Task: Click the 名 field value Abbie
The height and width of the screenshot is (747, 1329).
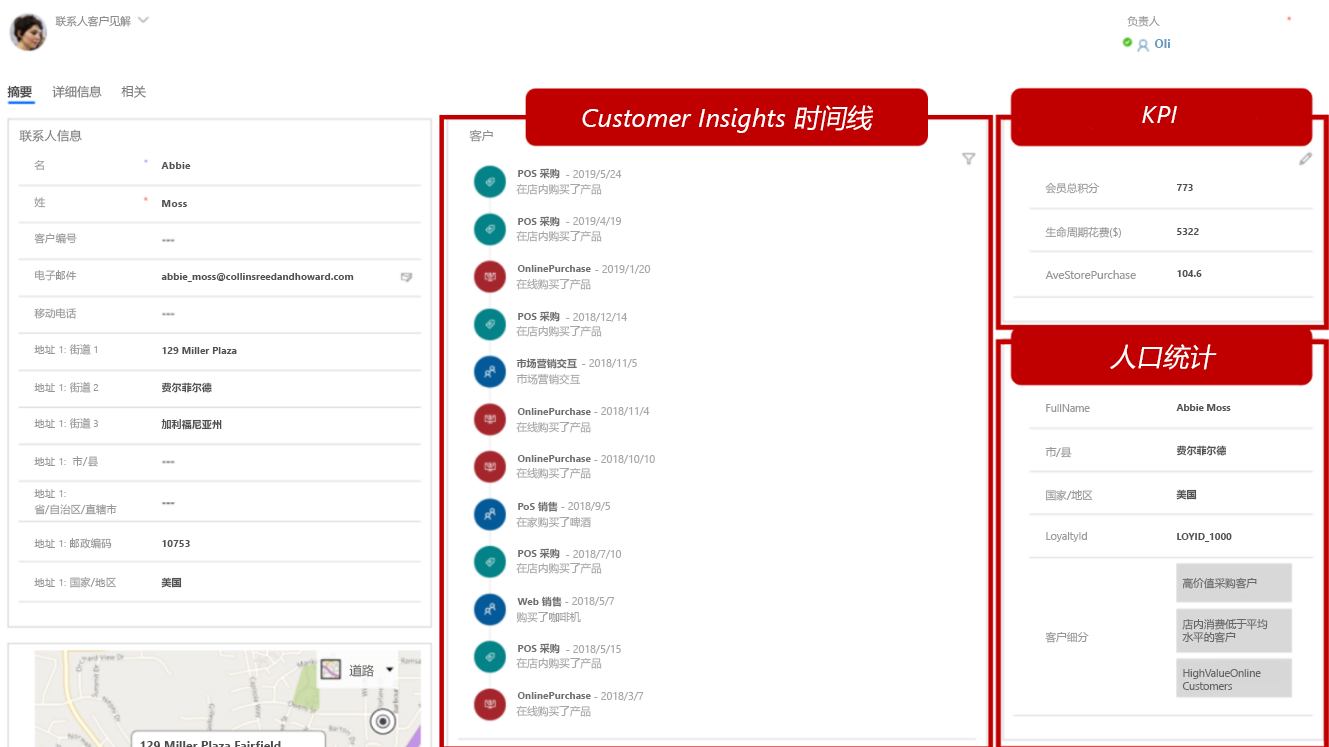Action: point(176,166)
